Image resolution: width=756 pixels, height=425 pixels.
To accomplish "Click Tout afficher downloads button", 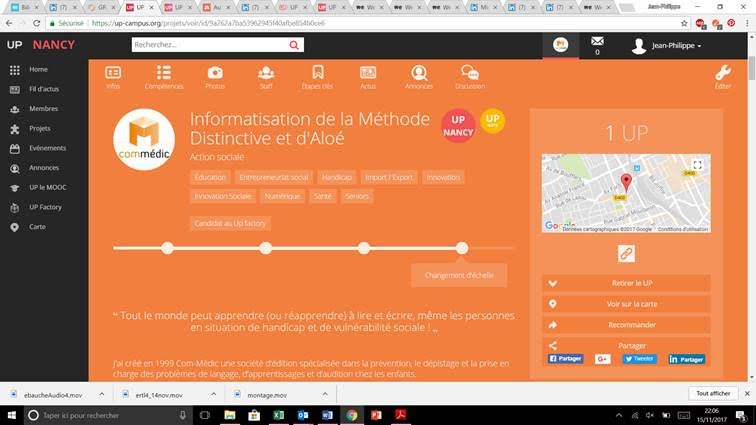I will (x=713, y=394).
